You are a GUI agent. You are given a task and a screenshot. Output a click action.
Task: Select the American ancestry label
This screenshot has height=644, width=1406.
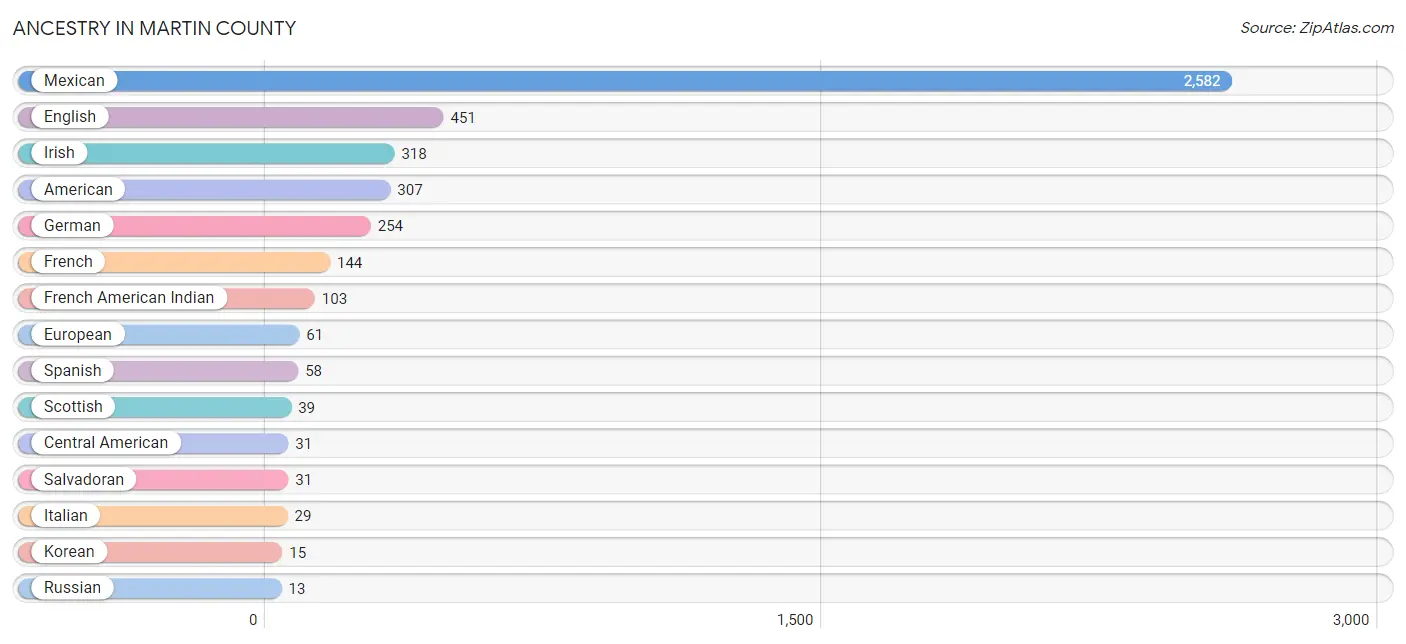pos(78,189)
